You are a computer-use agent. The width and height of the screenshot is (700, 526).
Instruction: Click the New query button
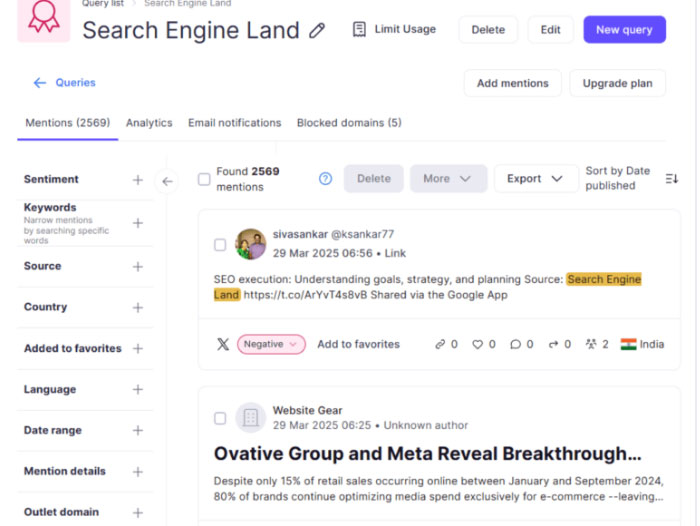625,29
